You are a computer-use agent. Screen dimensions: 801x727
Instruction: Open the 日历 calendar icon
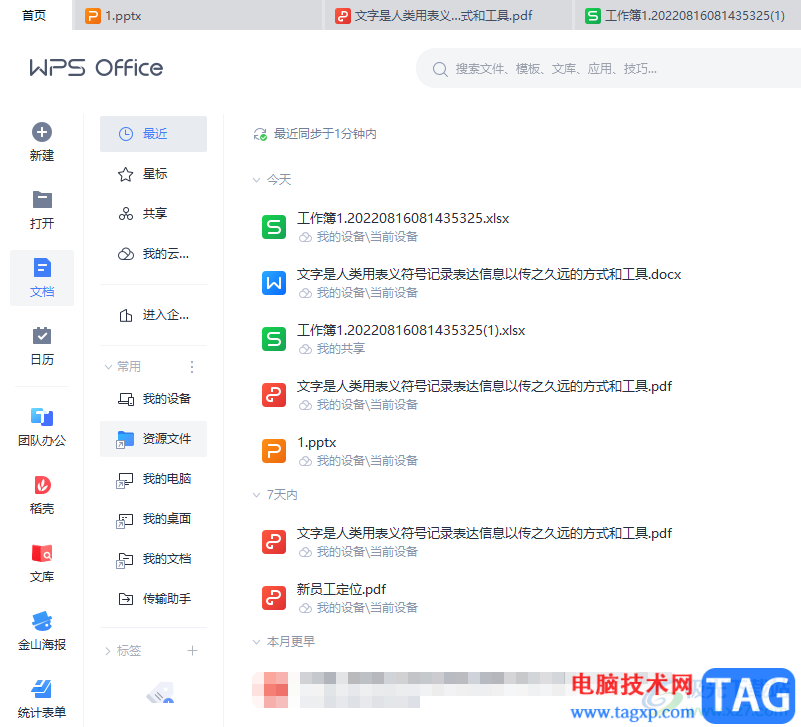coord(42,336)
